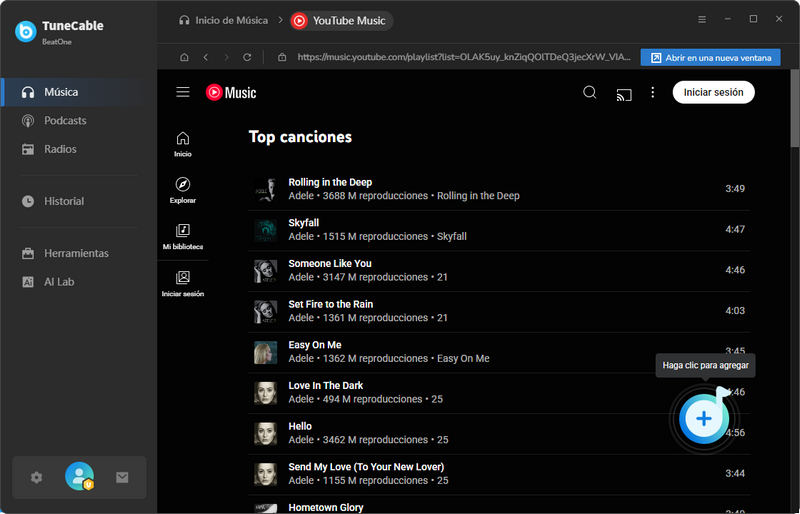
Task: Switch to the Inicio de Música tab
Action: pos(223,20)
